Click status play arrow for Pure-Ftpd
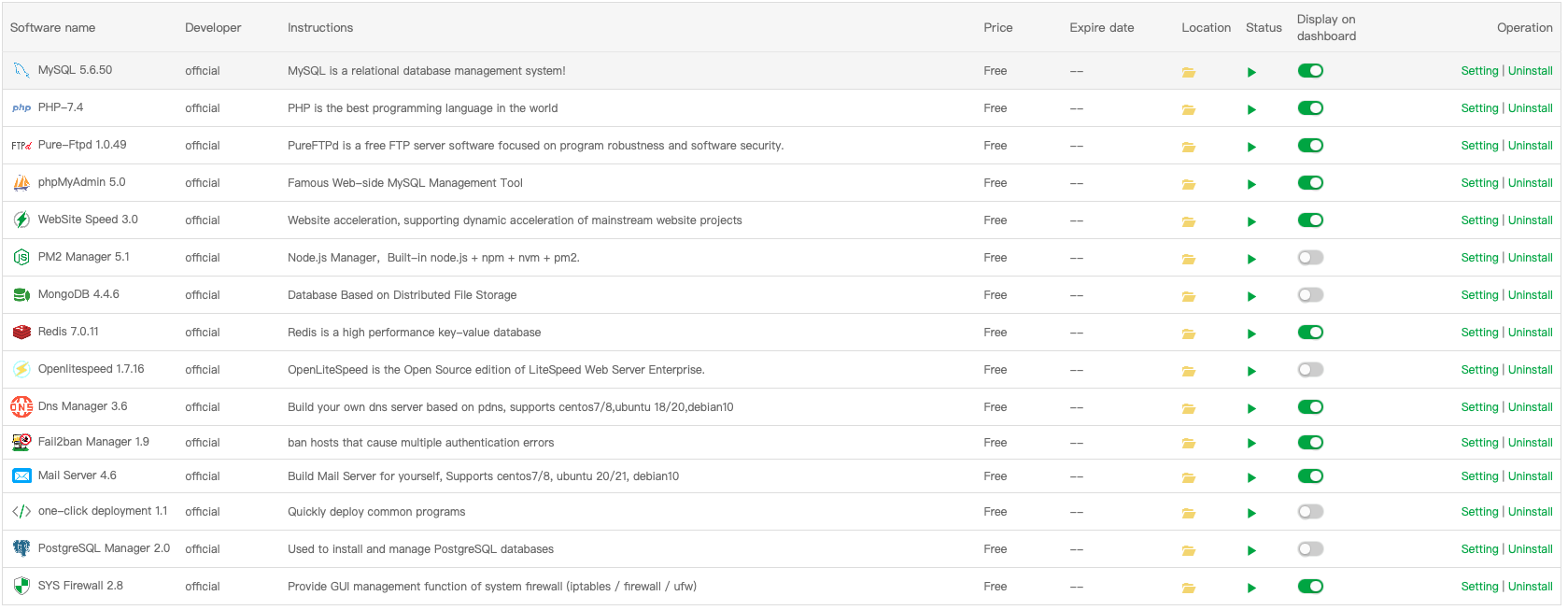Viewport: 1568px width, 610px height. pos(1251,147)
